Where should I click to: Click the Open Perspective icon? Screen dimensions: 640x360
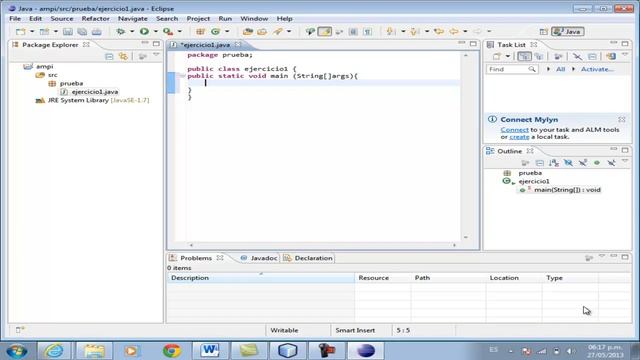point(543,32)
